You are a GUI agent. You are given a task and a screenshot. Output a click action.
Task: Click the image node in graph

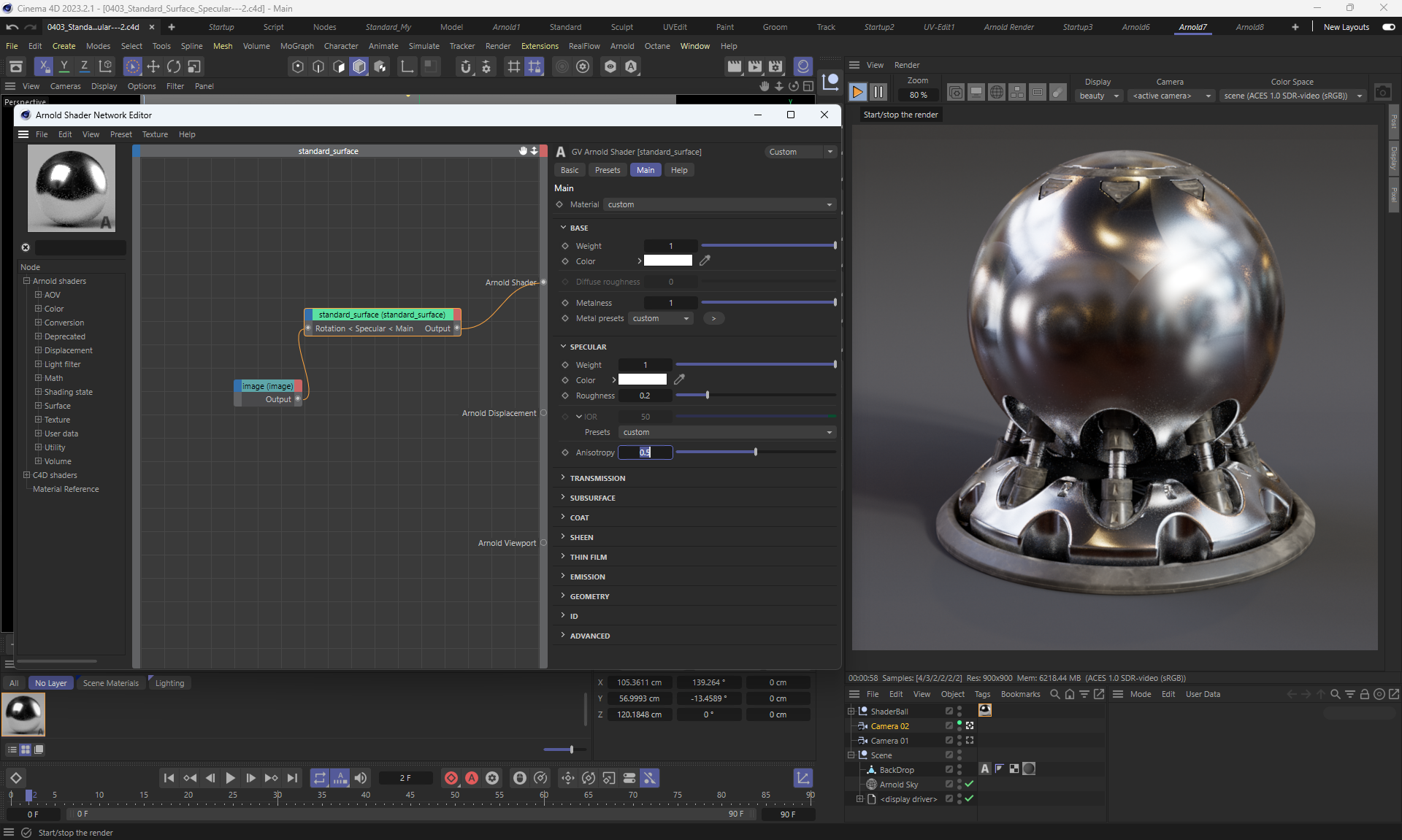click(x=267, y=386)
